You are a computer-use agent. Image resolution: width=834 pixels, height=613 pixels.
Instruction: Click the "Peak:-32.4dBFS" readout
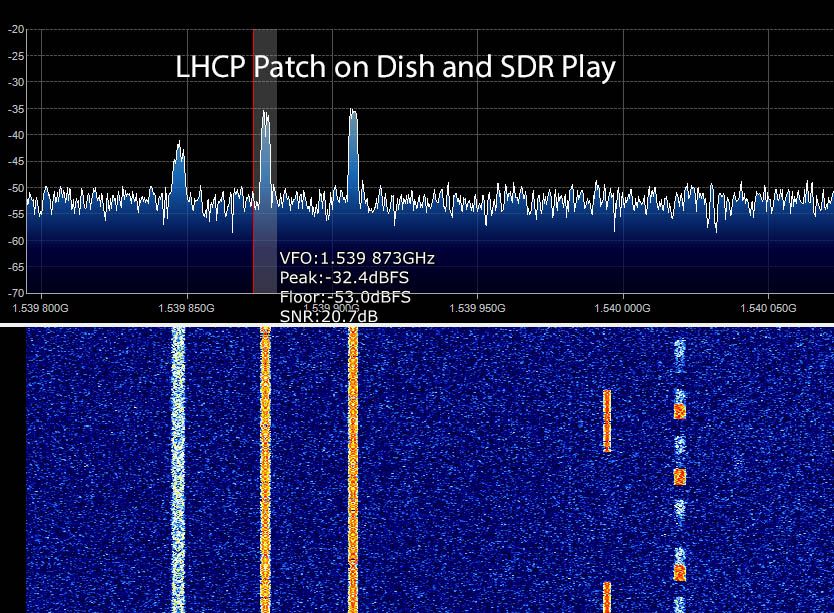(x=344, y=277)
